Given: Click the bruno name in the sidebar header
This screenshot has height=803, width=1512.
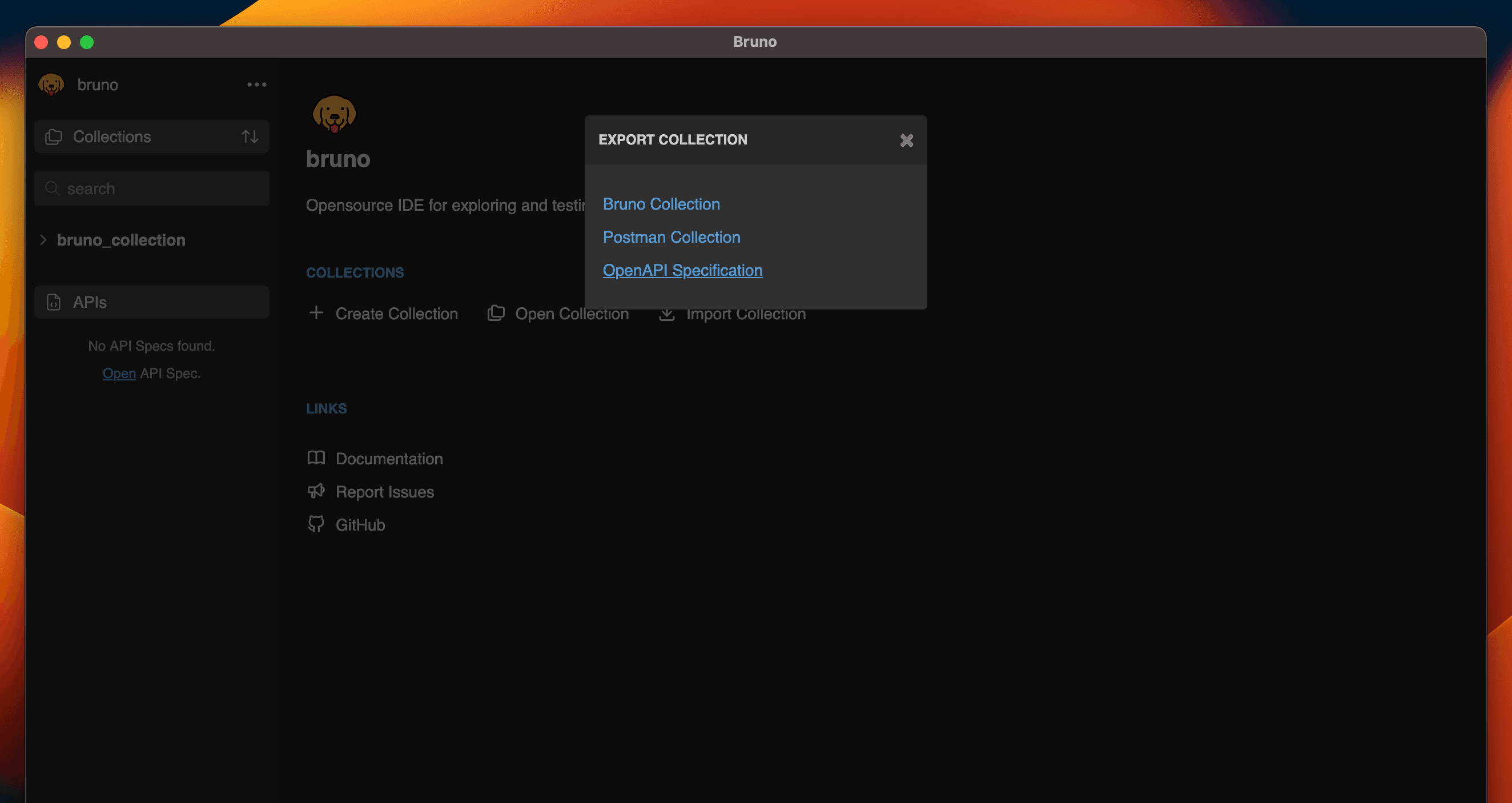Looking at the screenshot, I should pos(98,85).
